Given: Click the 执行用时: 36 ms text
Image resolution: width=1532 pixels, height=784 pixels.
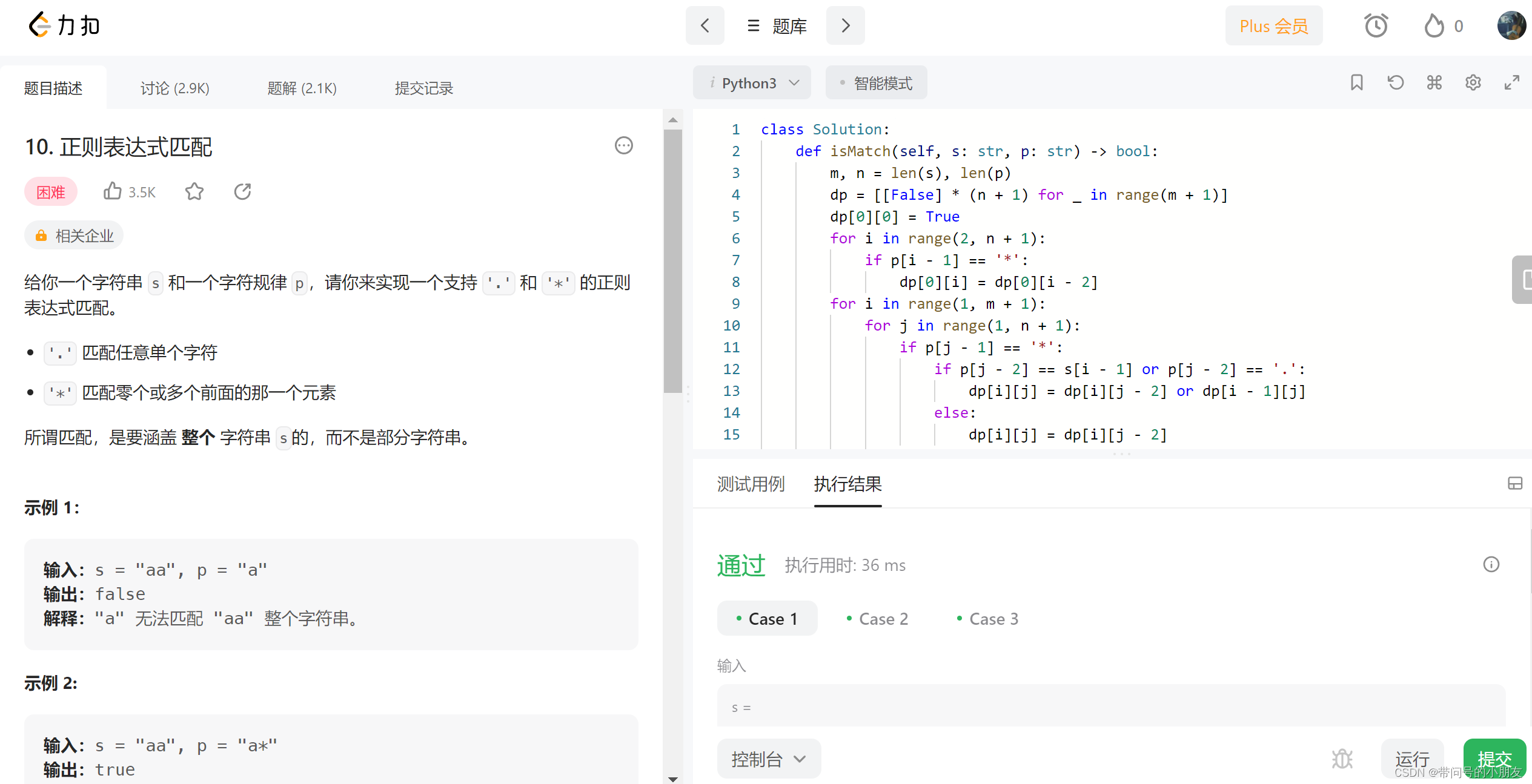Looking at the screenshot, I should pyautogui.click(x=845, y=565).
